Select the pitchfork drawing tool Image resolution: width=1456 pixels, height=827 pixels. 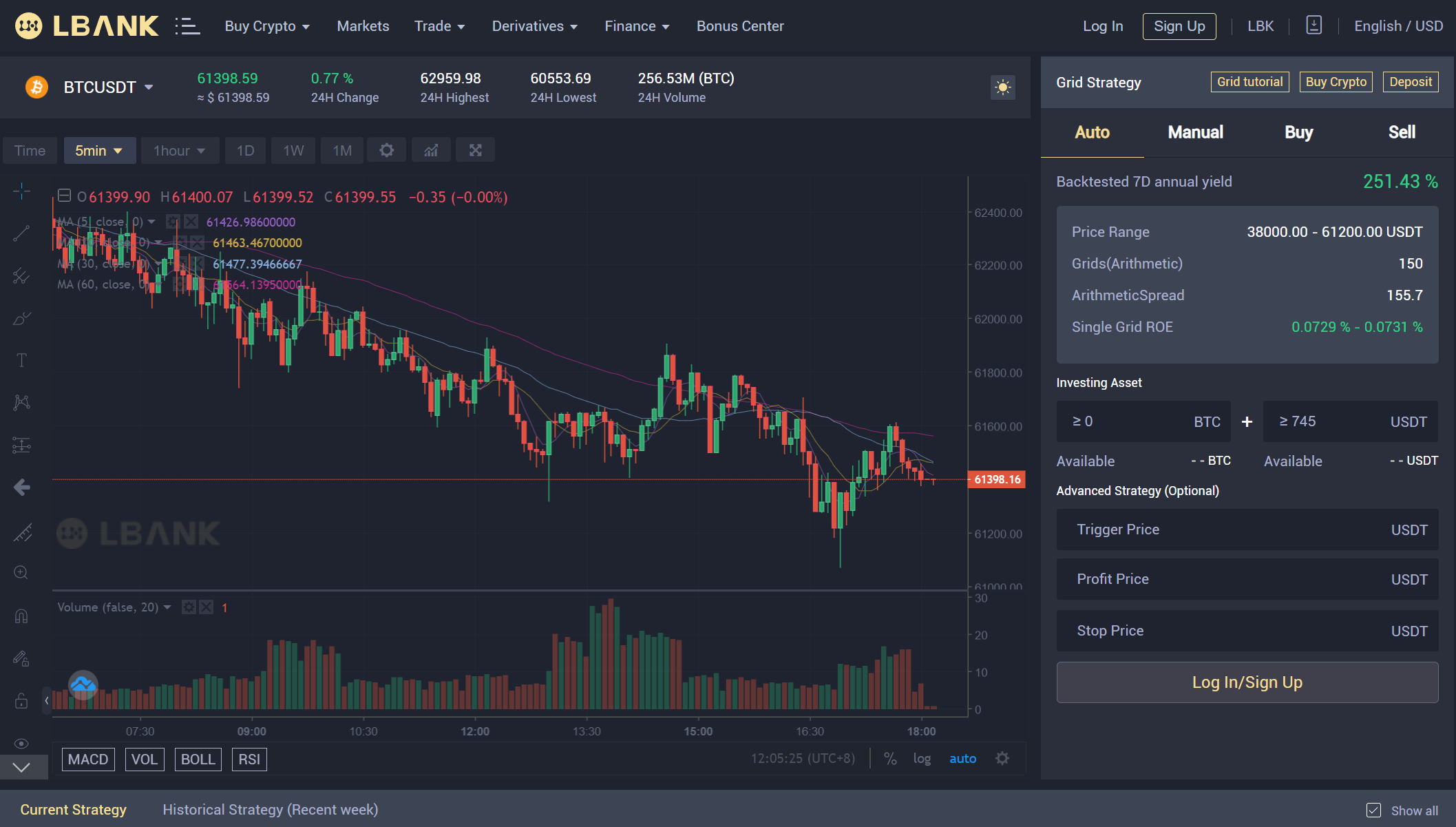(x=21, y=276)
